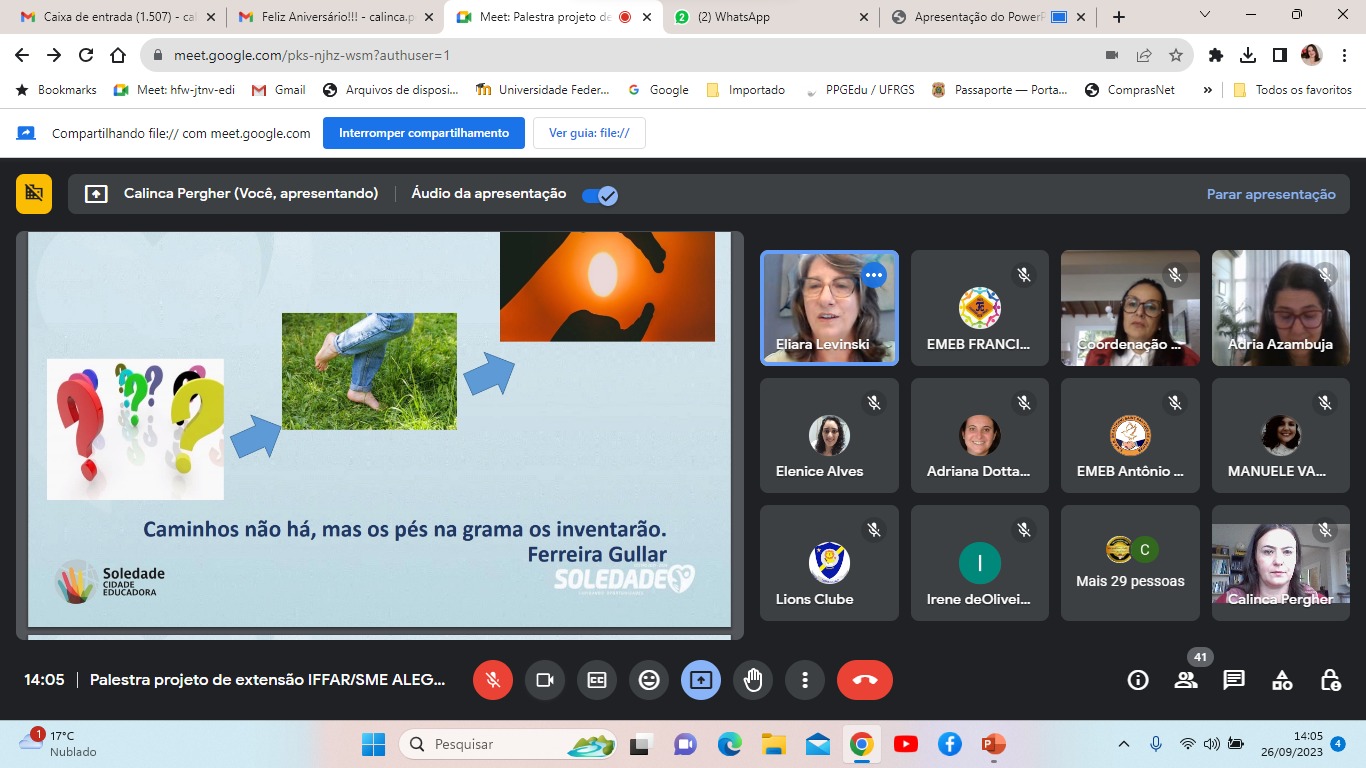This screenshot has width=1366, height=768.
Task: Open more options three-dot menu
Action: coord(805,680)
